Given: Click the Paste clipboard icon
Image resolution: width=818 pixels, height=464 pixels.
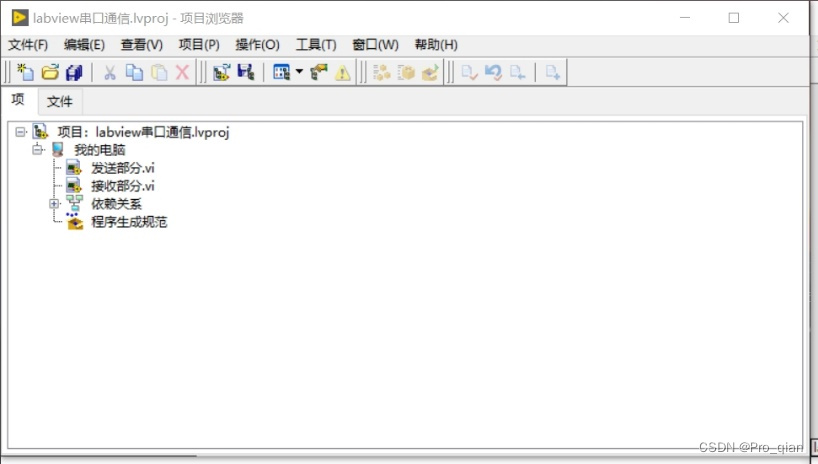Looking at the screenshot, I should [x=159, y=72].
